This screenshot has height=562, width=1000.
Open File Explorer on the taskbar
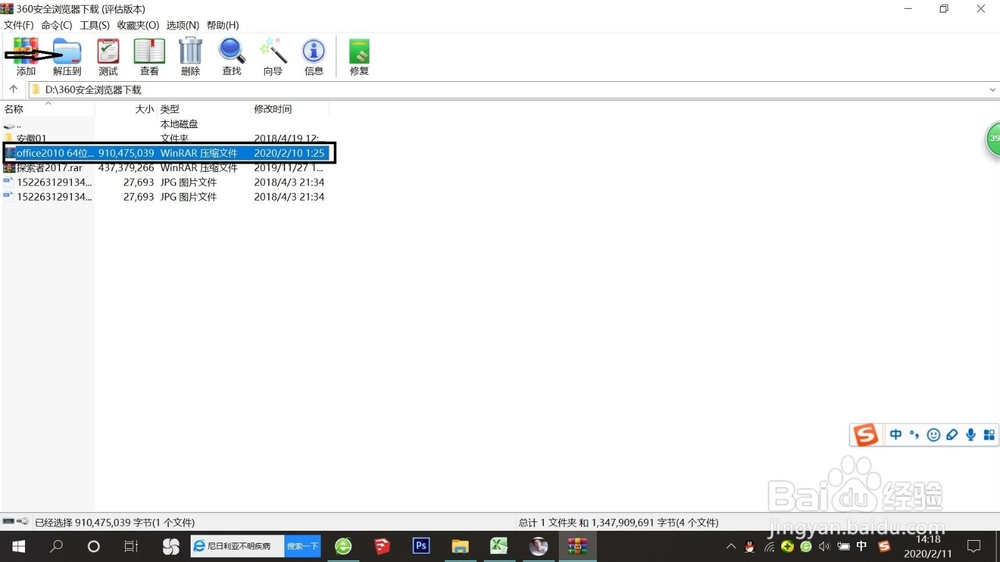click(x=460, y=546)
